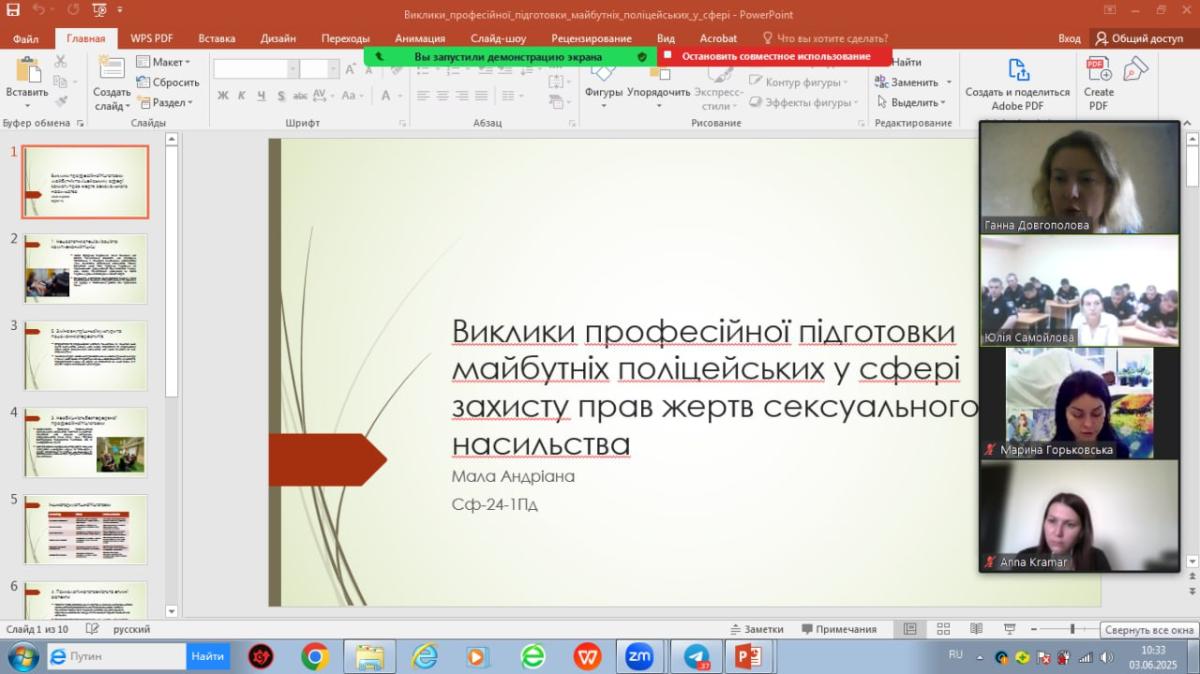The height and width of the screenshot is (674, 1200).
Task: Click Create and Share Adobe PDF icon
Action: pos(1017,72)
